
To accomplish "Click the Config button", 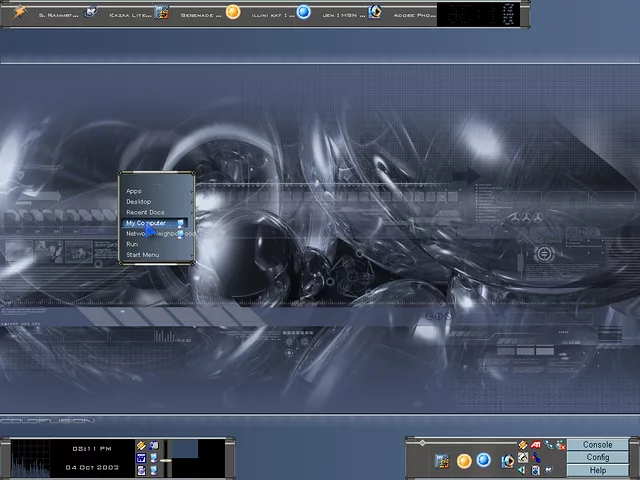I will click(598, 457).
